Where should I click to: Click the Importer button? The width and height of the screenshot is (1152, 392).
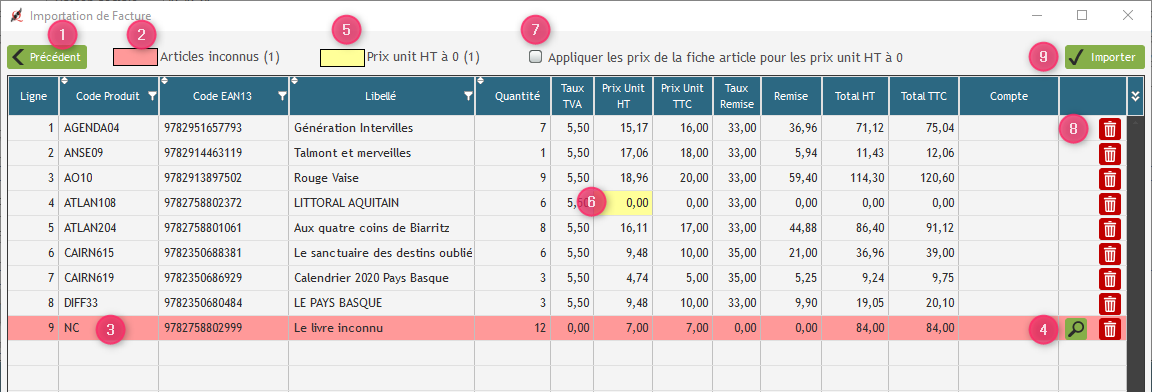pos(1104,57)
